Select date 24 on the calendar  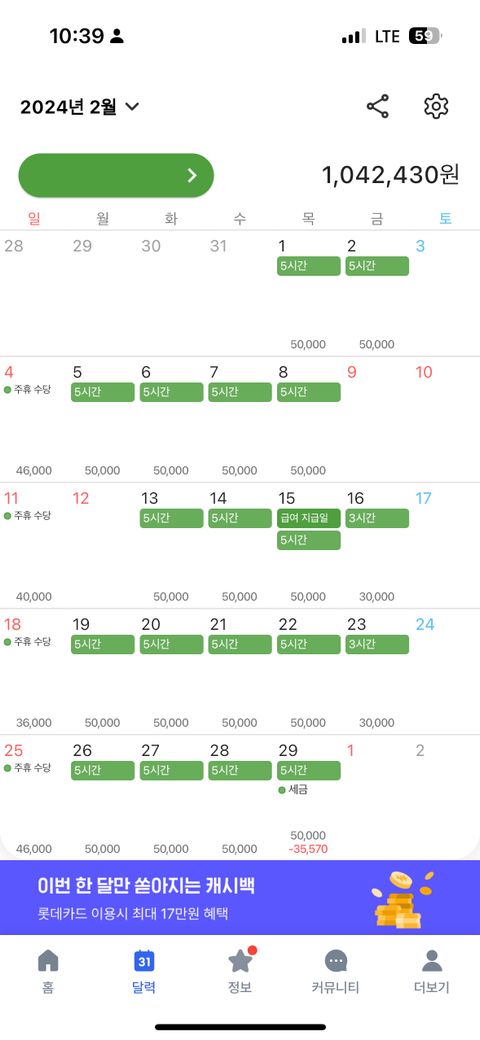click(x=424, y=624)
